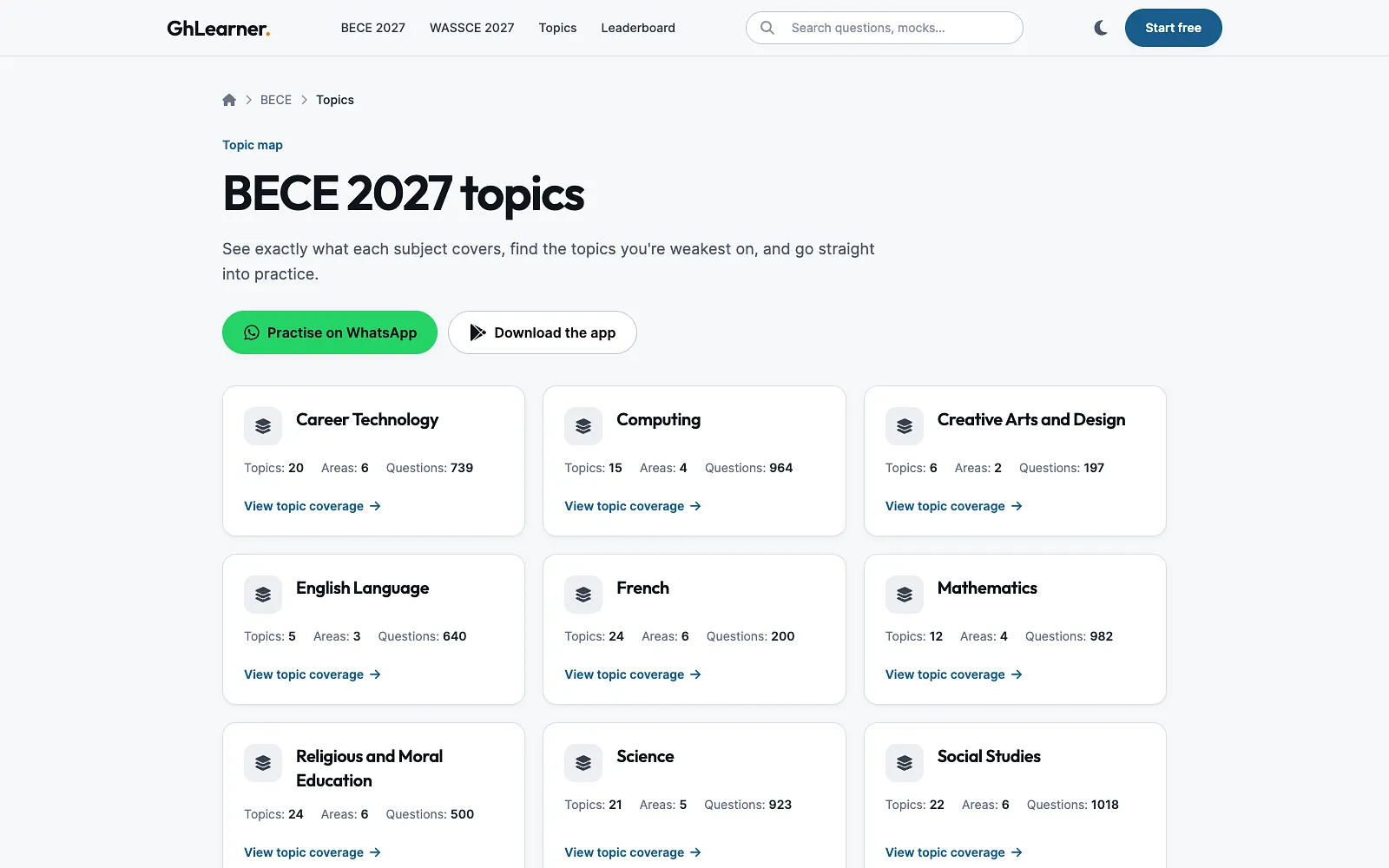The height and width of the screenshot is (868, 1389).
Task: Click the Computing stack icon
Action: 583,426
